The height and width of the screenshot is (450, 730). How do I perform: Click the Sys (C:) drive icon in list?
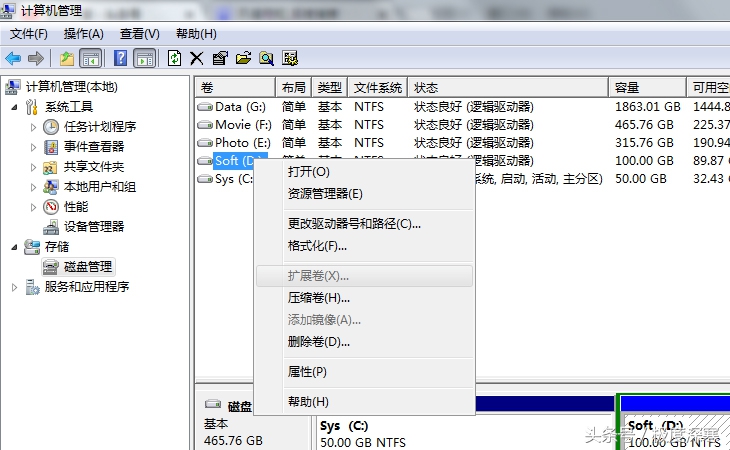(x=205, y=179)
